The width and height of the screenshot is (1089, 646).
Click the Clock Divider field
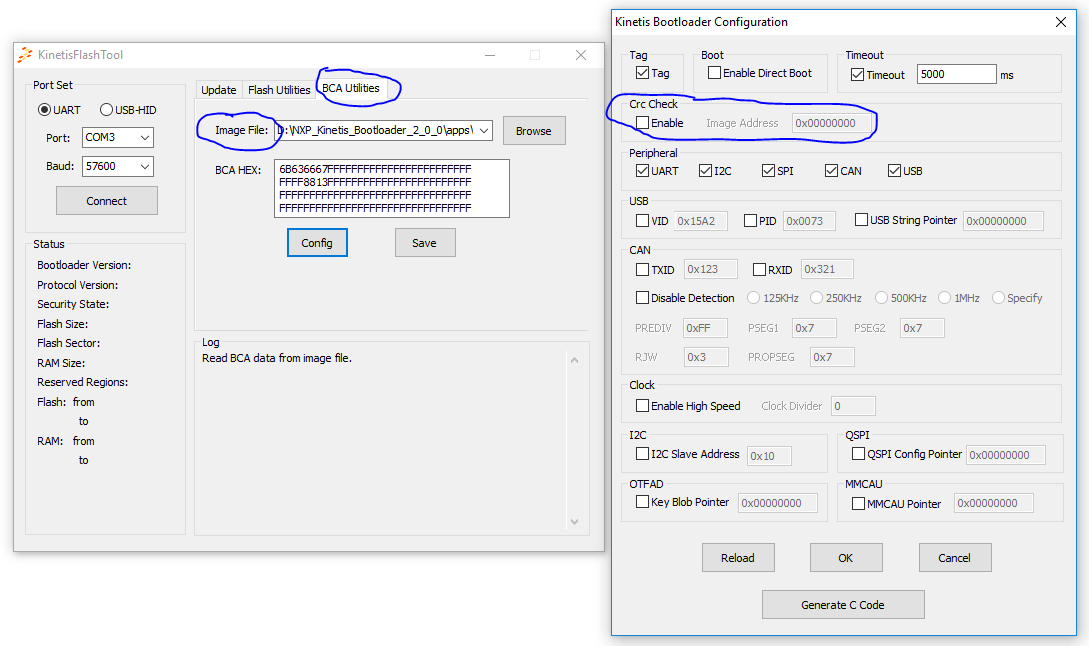[853, 406]
